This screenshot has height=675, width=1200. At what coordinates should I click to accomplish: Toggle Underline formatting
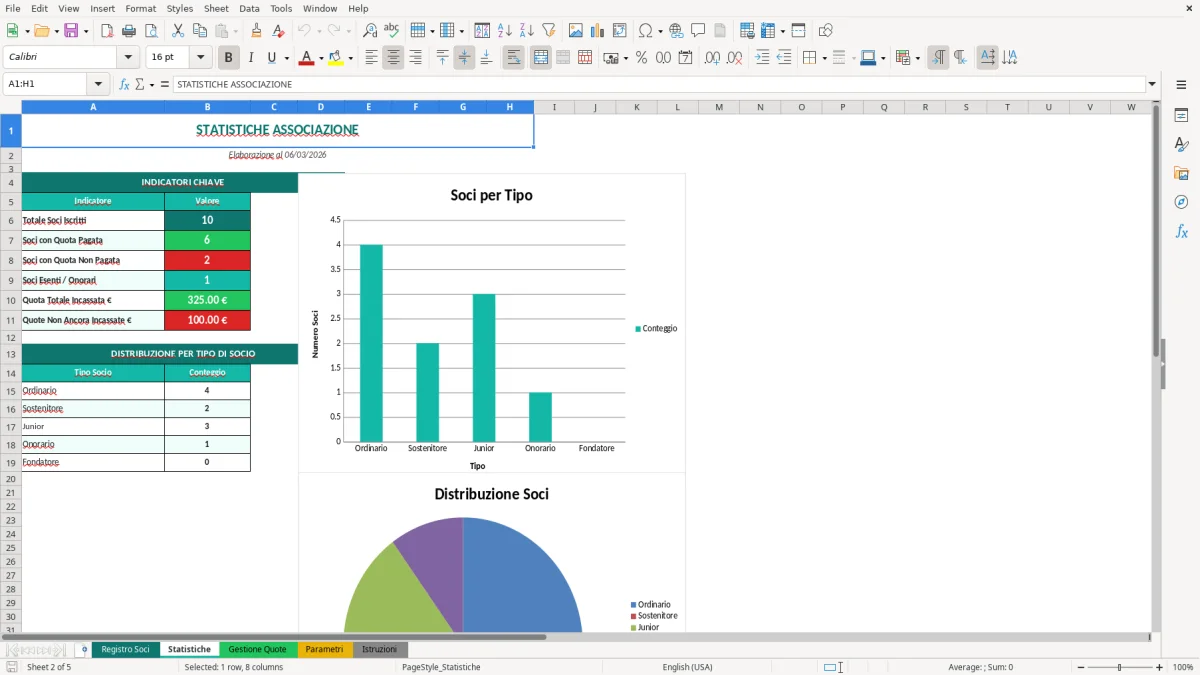(x=271, y=58)
